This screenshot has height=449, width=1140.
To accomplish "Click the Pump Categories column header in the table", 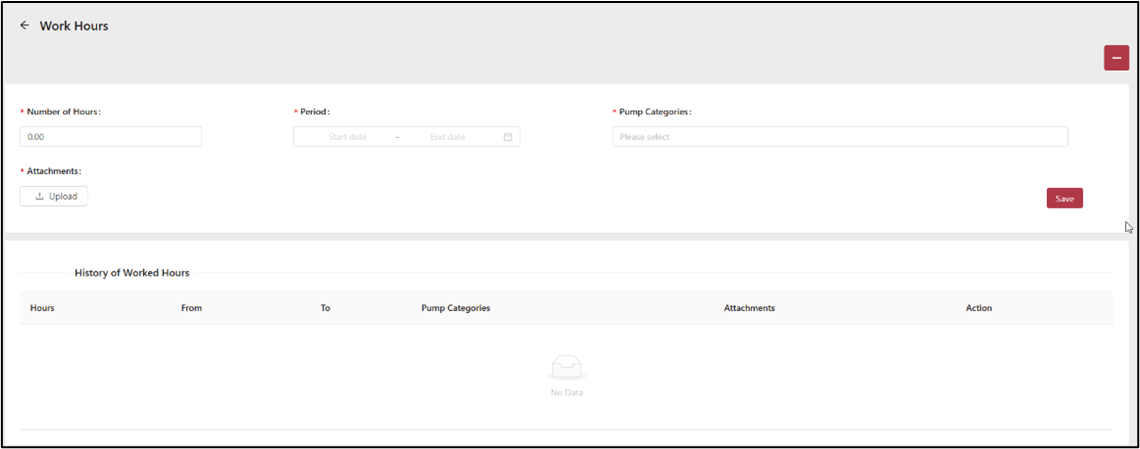I will tap(456, 308).
